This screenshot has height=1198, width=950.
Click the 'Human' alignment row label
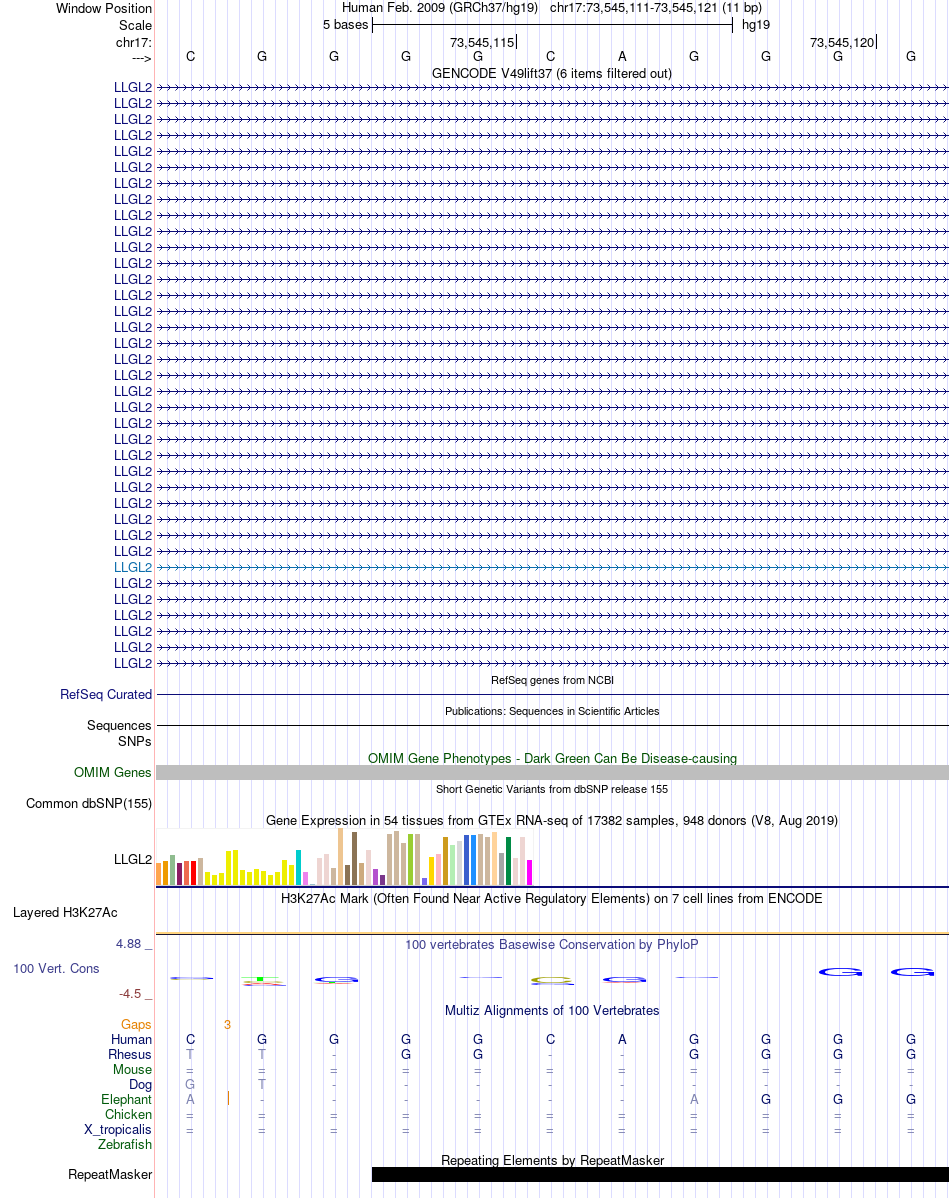pyautogui.click(x=131, y=1040)
